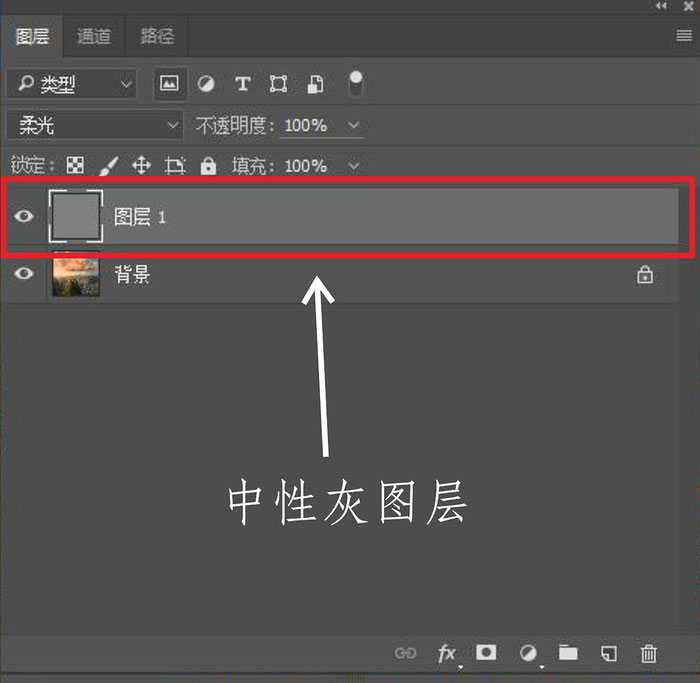Delete layer with trash icon
This screenshot has height=683, width=700.
click(649, 653)
